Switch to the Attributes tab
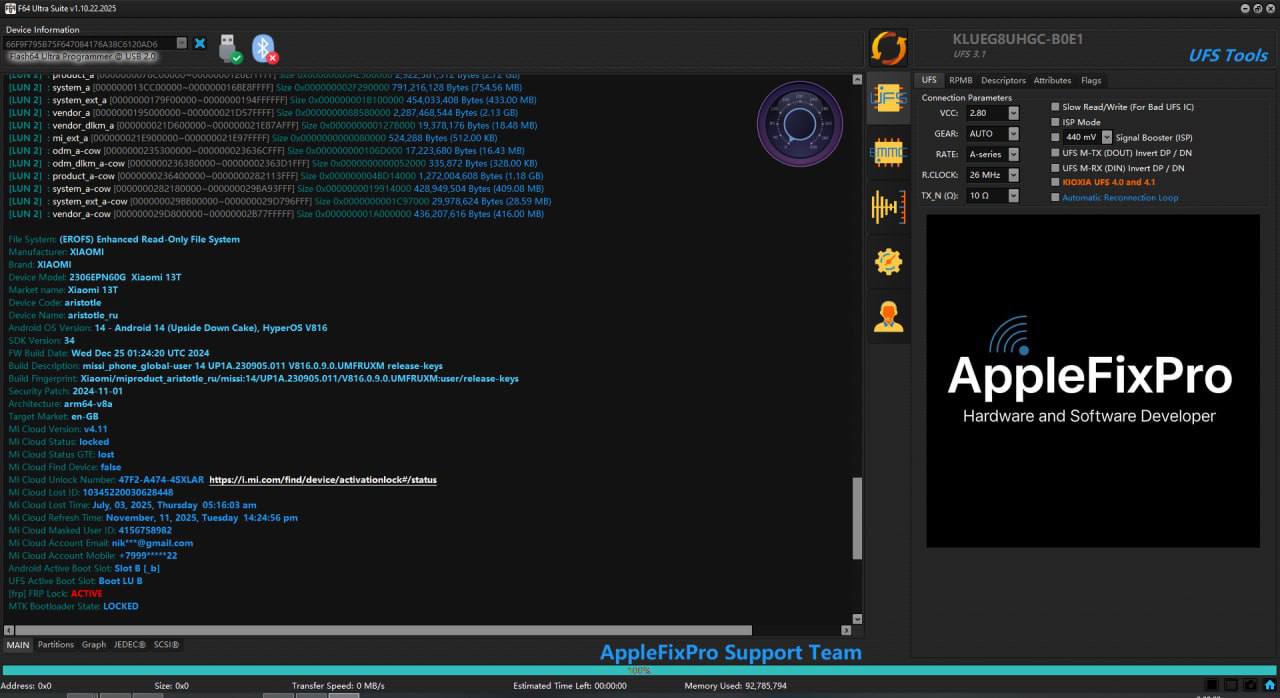The height and width of the screenshot is (698, 1280). click(x=1052, y=80)
